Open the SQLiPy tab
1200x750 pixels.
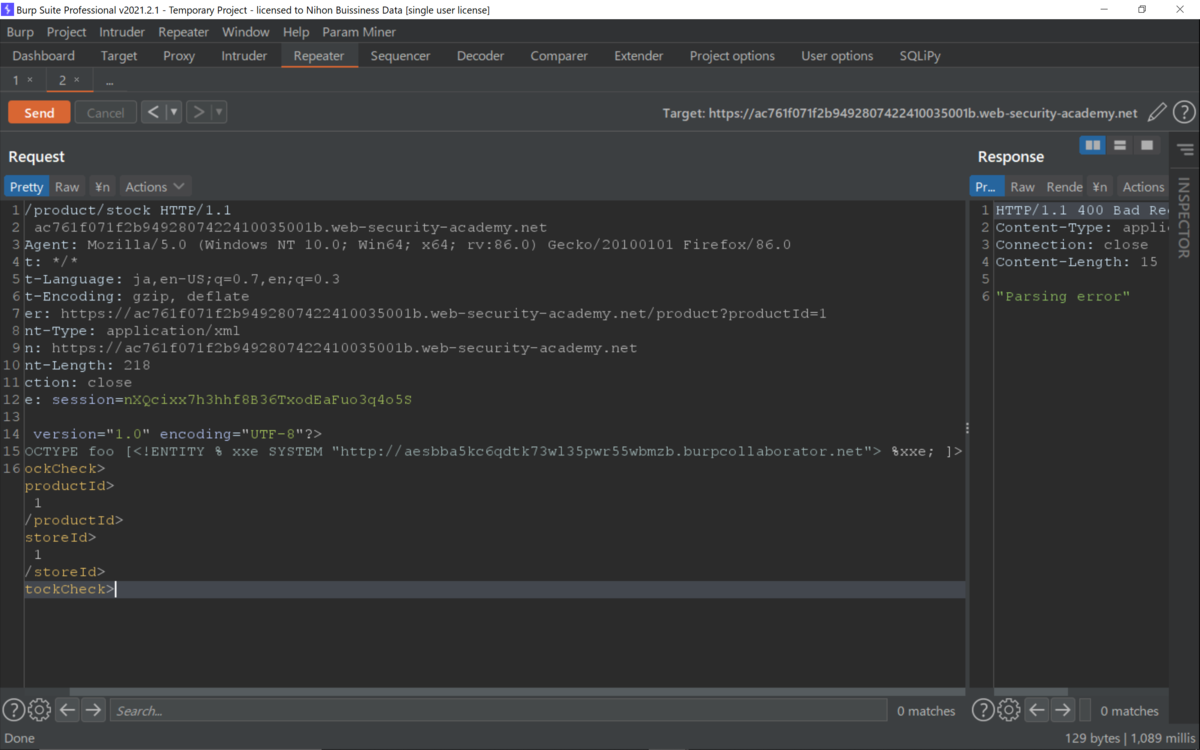920,56
